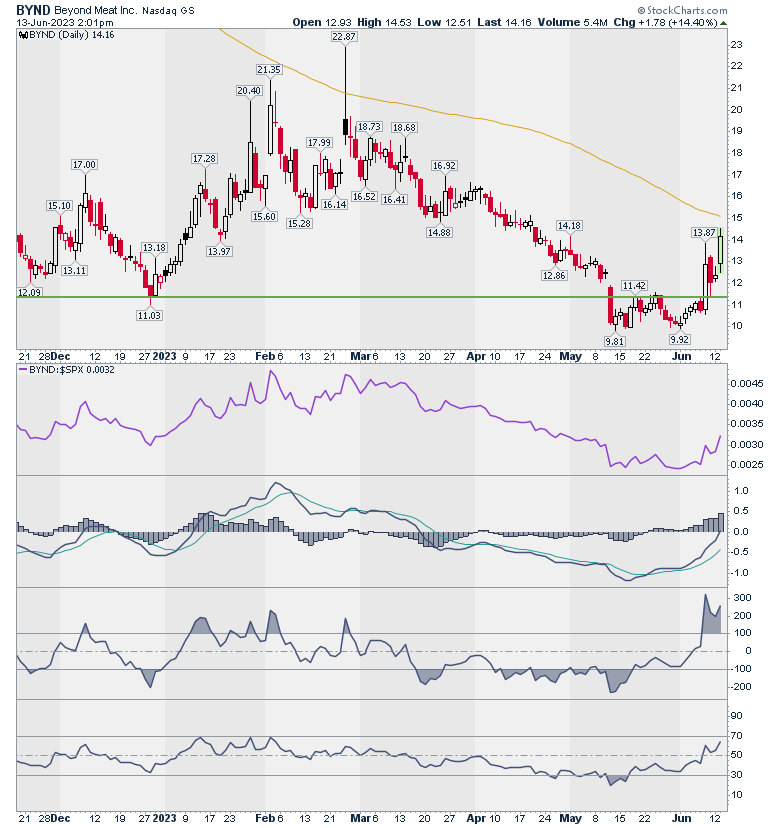Click the Nasdaq GS exchange label
The height and width of the screenshot is (828, 780).
click(168, 10)
